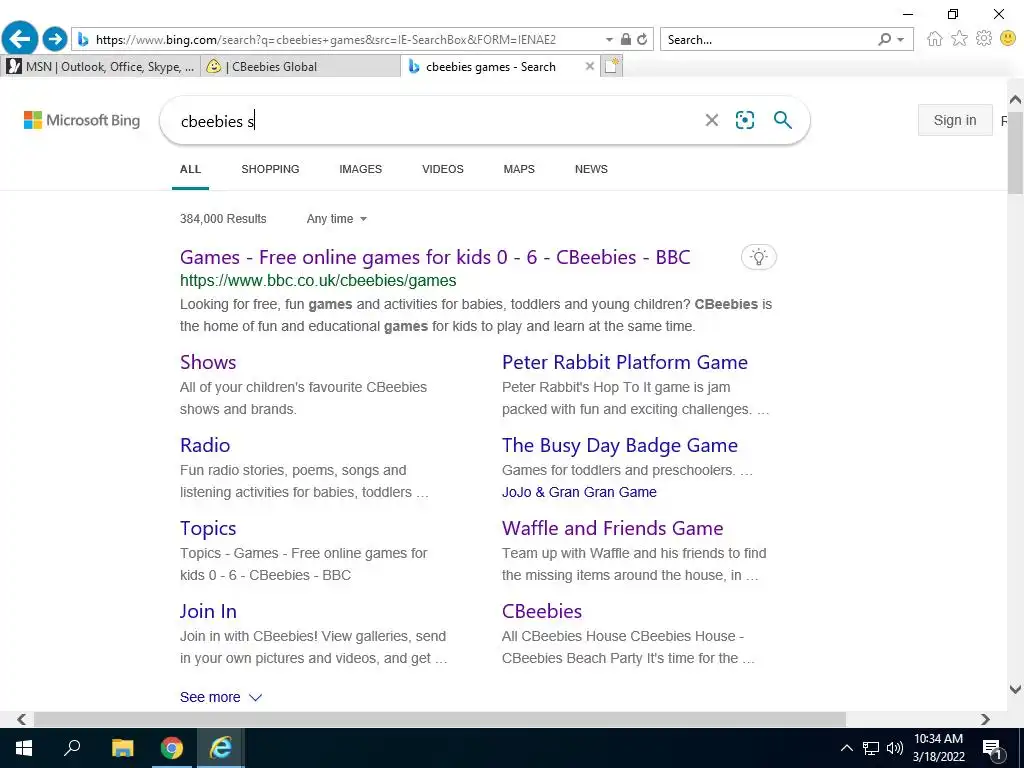Open the CBeebies sitelink
The height and width of the screenshot is (768, 1024).
pos(542,611)
